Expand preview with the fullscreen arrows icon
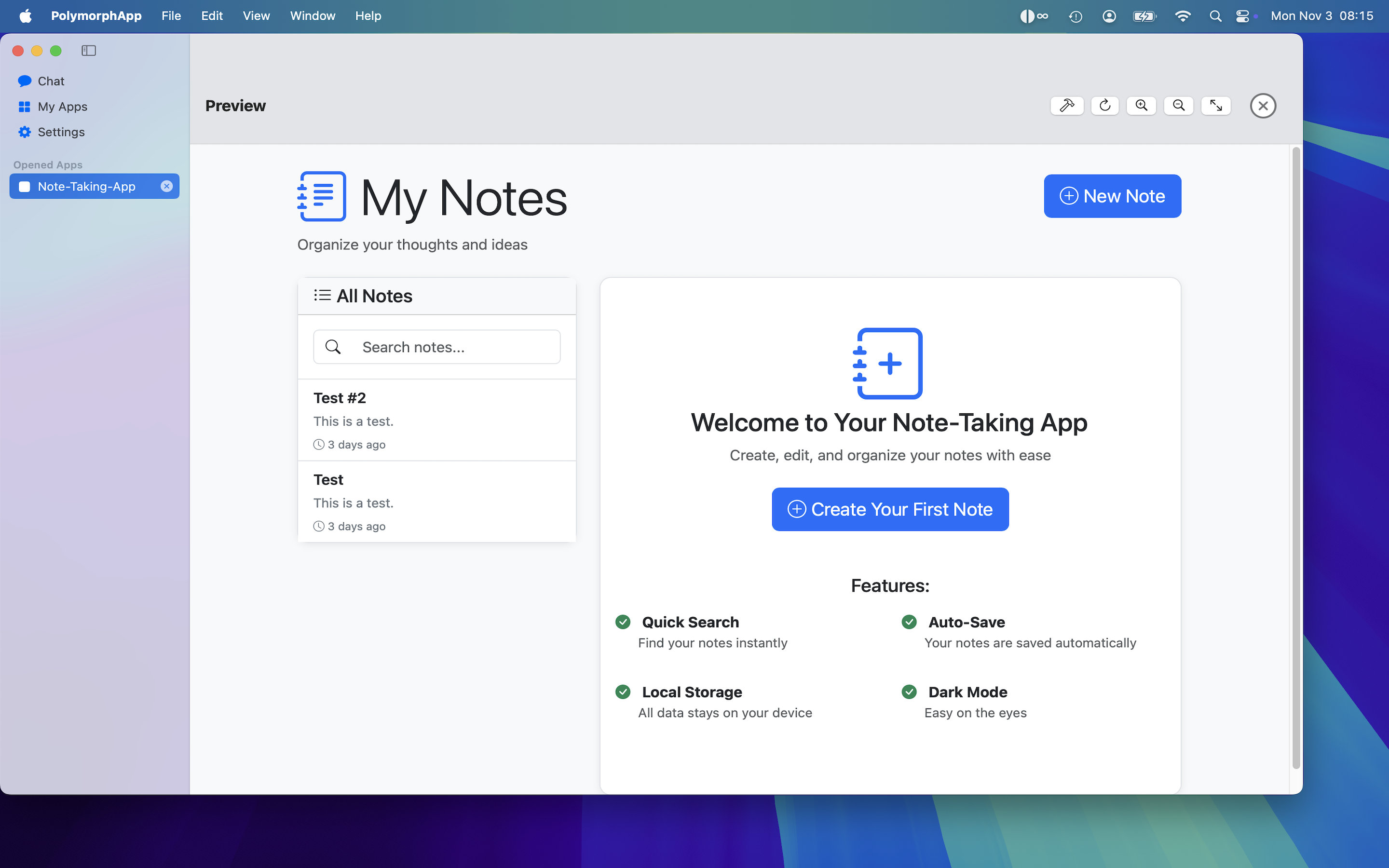Image resolution: width=1389 pixels, height=868 pixels. pos(1216,106)
